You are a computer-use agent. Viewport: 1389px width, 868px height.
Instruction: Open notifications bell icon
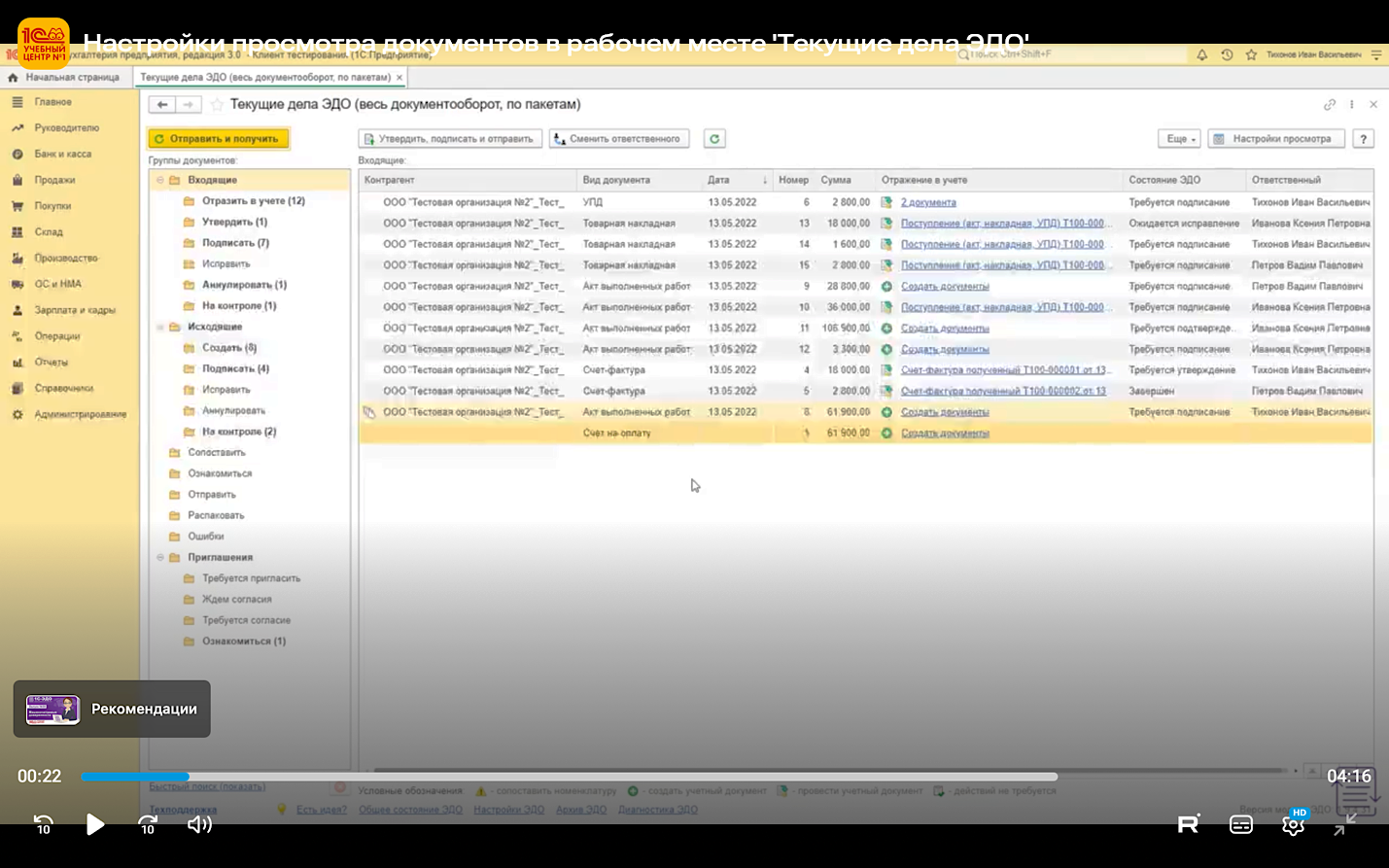point(1201,55)
